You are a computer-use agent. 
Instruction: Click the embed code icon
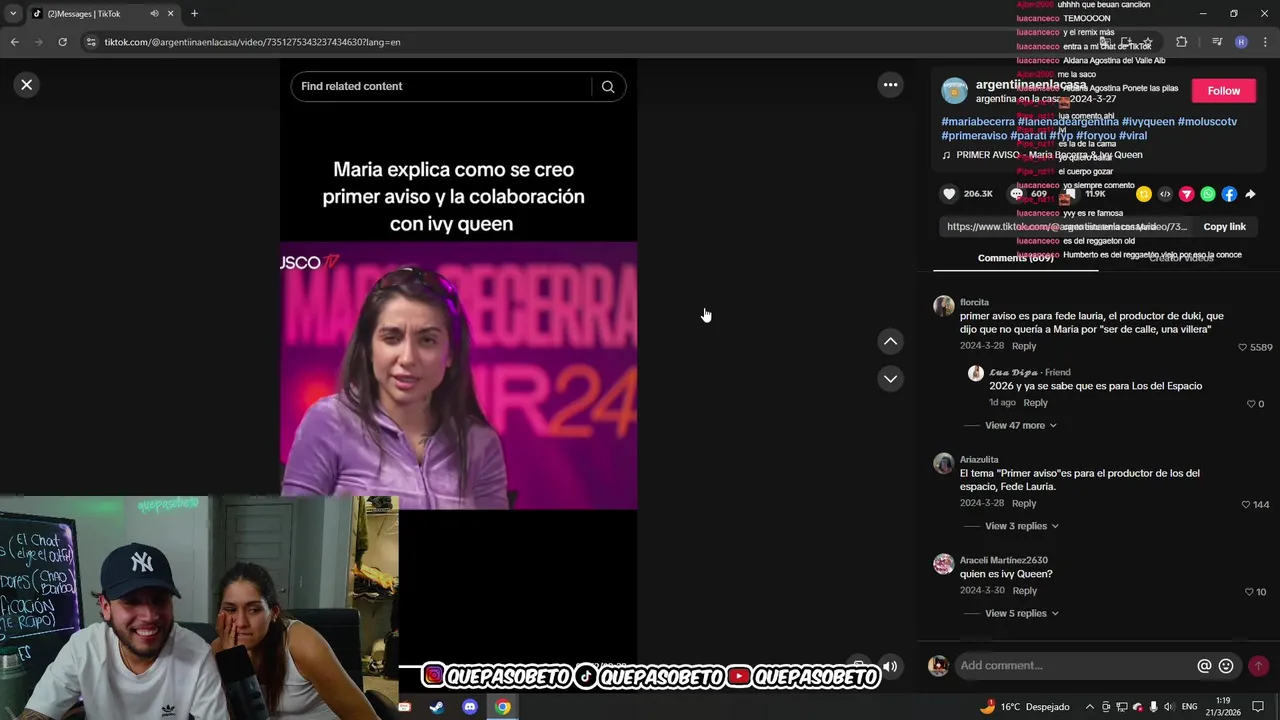1165,194
